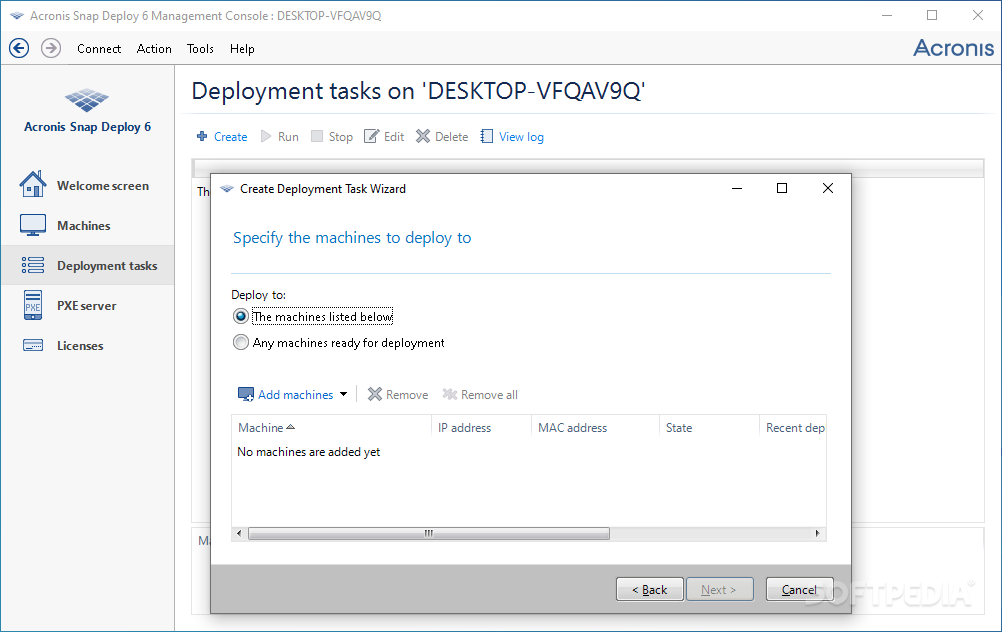Viewport: 1002px width, 632px height.
Task: Click the horizontal scrollbar thumb in machine list
Action: [429, 533]
